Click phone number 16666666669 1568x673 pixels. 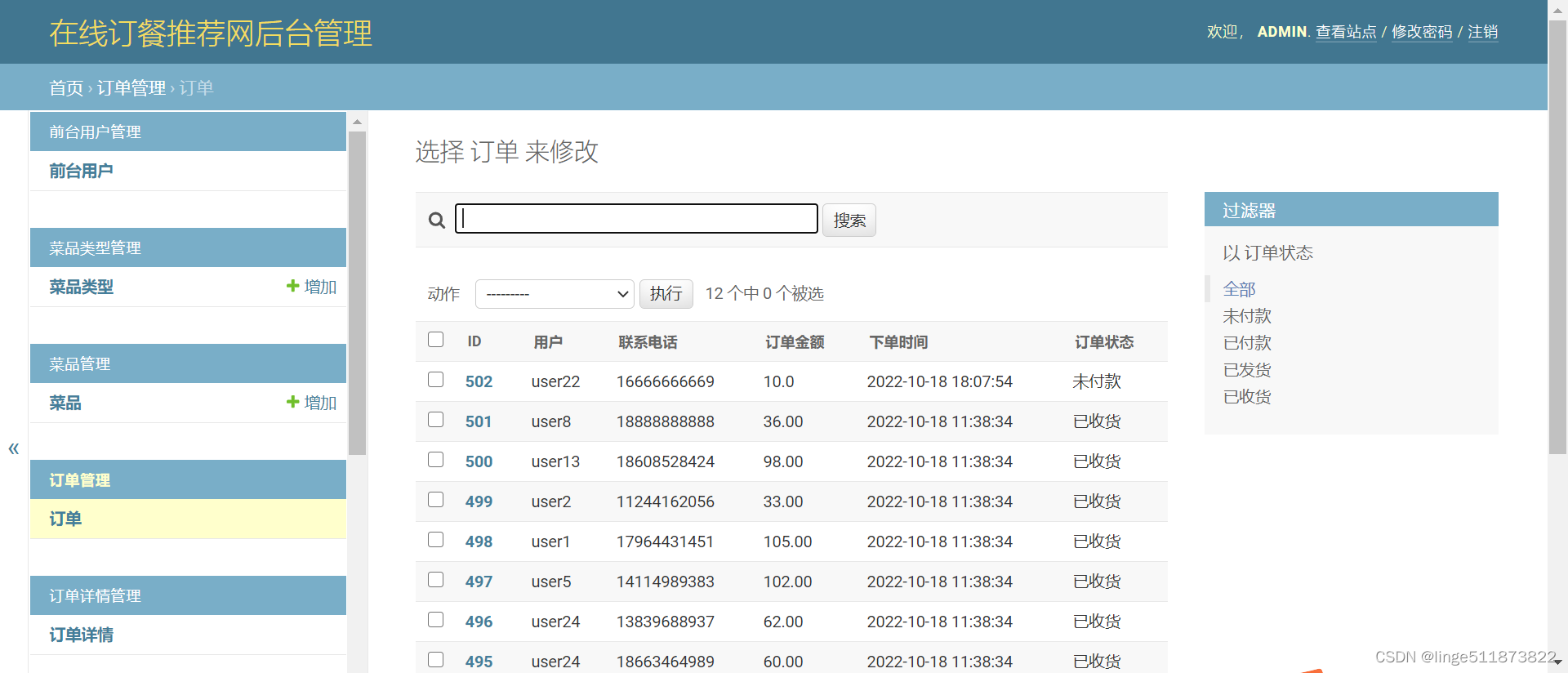(666, 381)
